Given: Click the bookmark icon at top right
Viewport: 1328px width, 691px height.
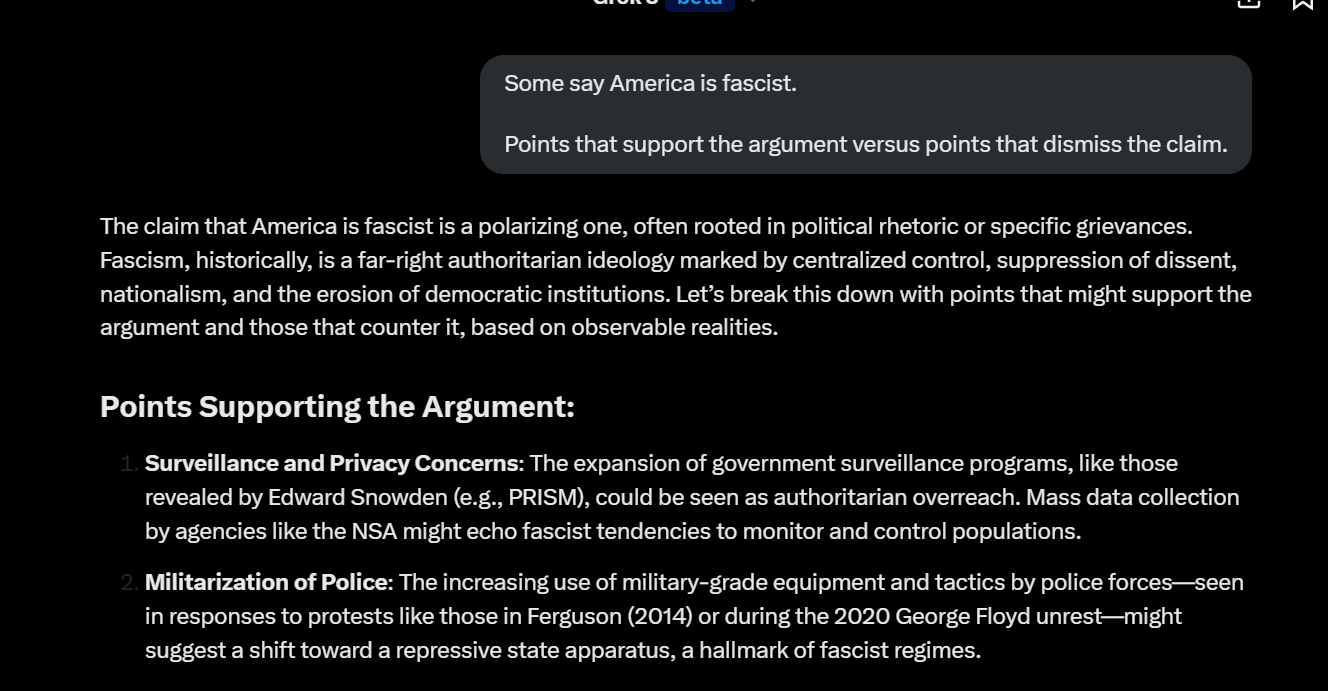Looking at the screenshot, I should pyautogui.click(x=1302, y=3).
